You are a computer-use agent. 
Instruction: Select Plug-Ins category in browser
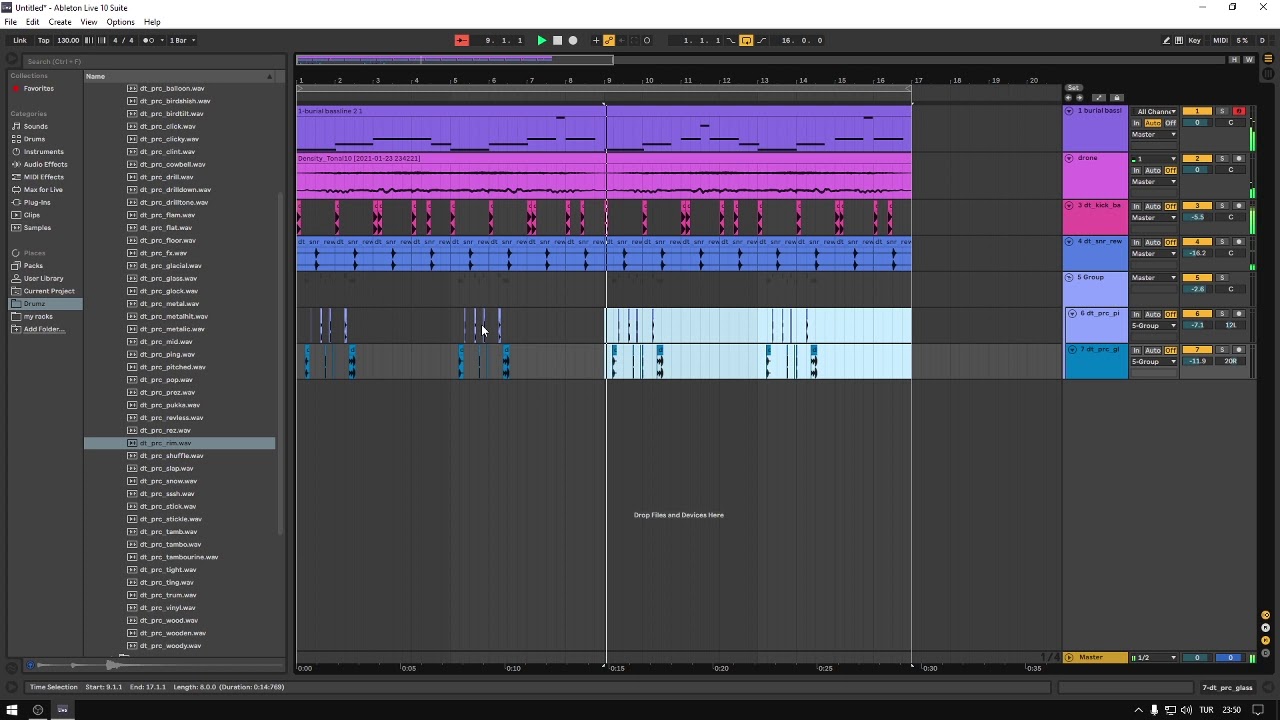[x=37, y=202]
